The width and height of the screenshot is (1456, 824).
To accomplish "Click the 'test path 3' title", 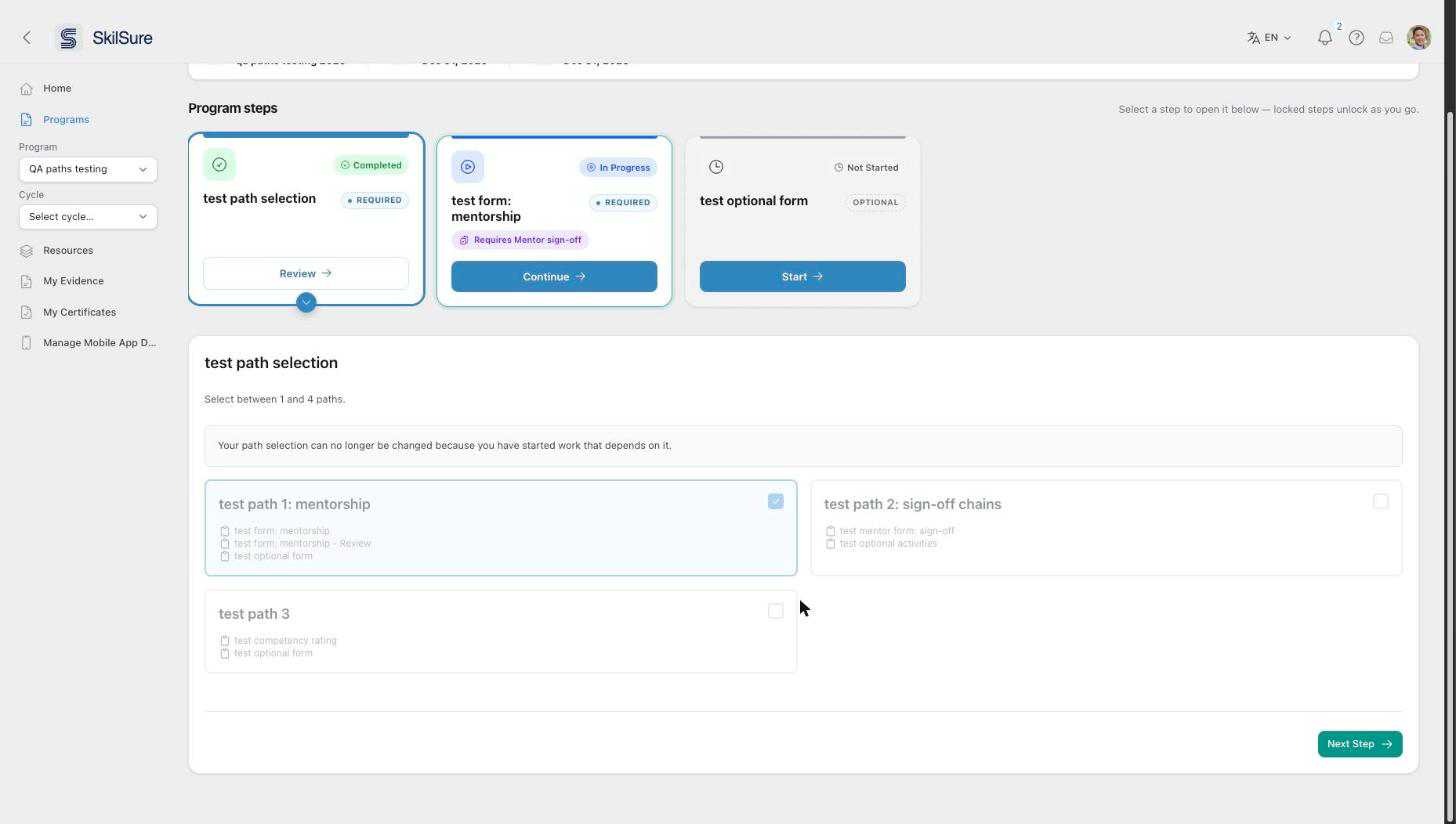I will (254, 614).
